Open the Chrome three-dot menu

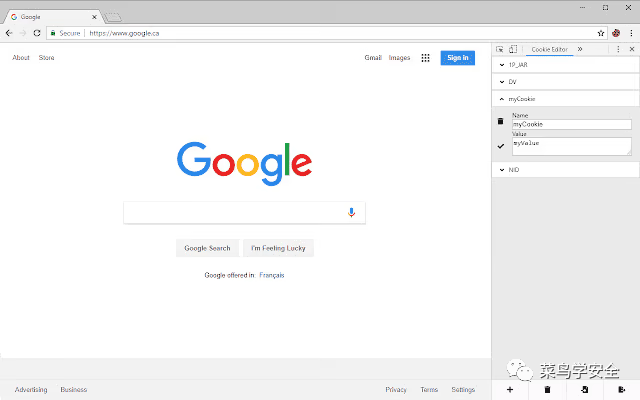click(631, 33)
